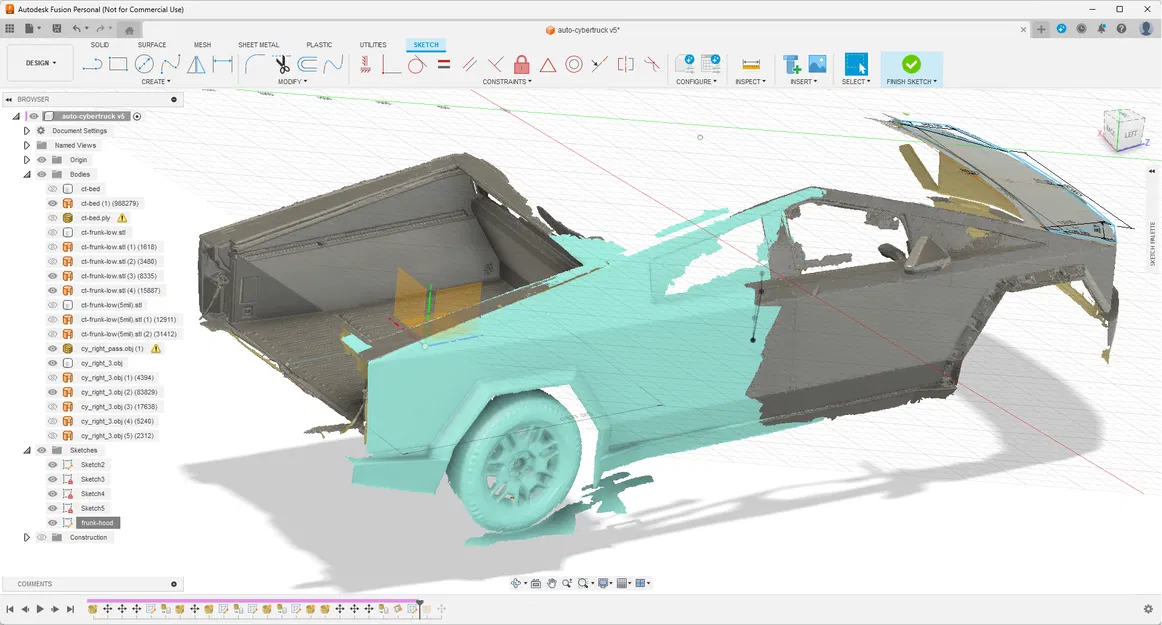
Task: Apply the Equal constraint
Action: coord(444,64)
